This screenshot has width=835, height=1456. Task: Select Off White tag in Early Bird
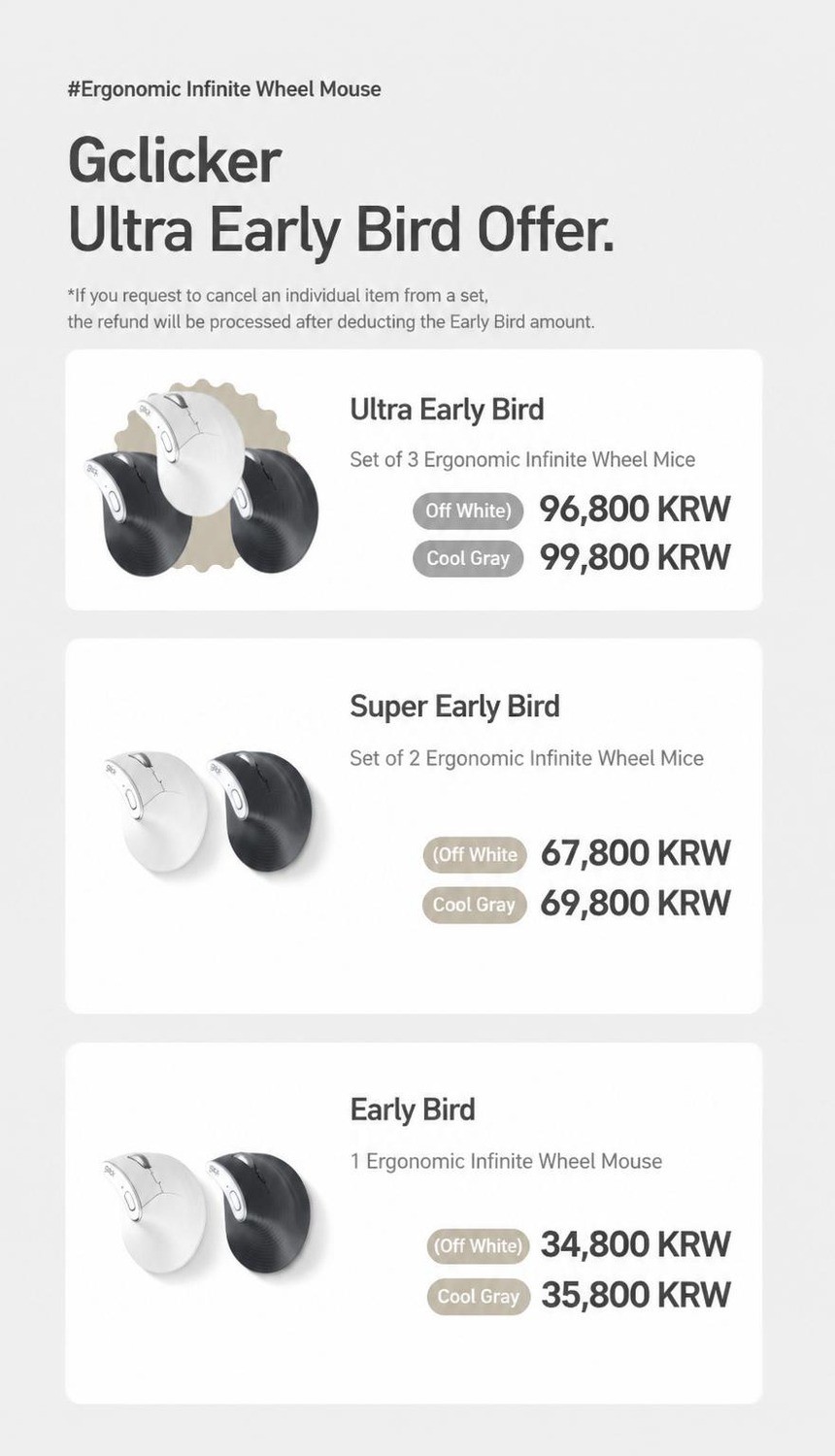point(478,1245)
